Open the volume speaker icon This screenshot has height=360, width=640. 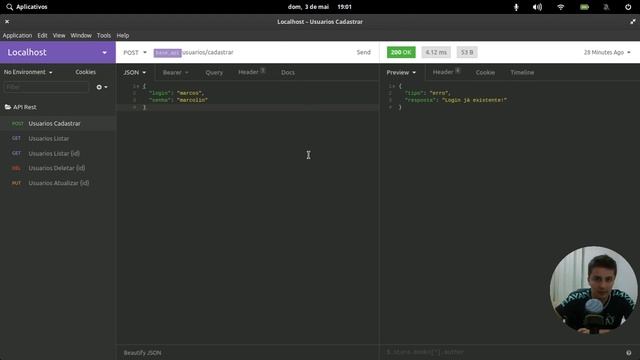pyautogui.click(x=538, y=7)
